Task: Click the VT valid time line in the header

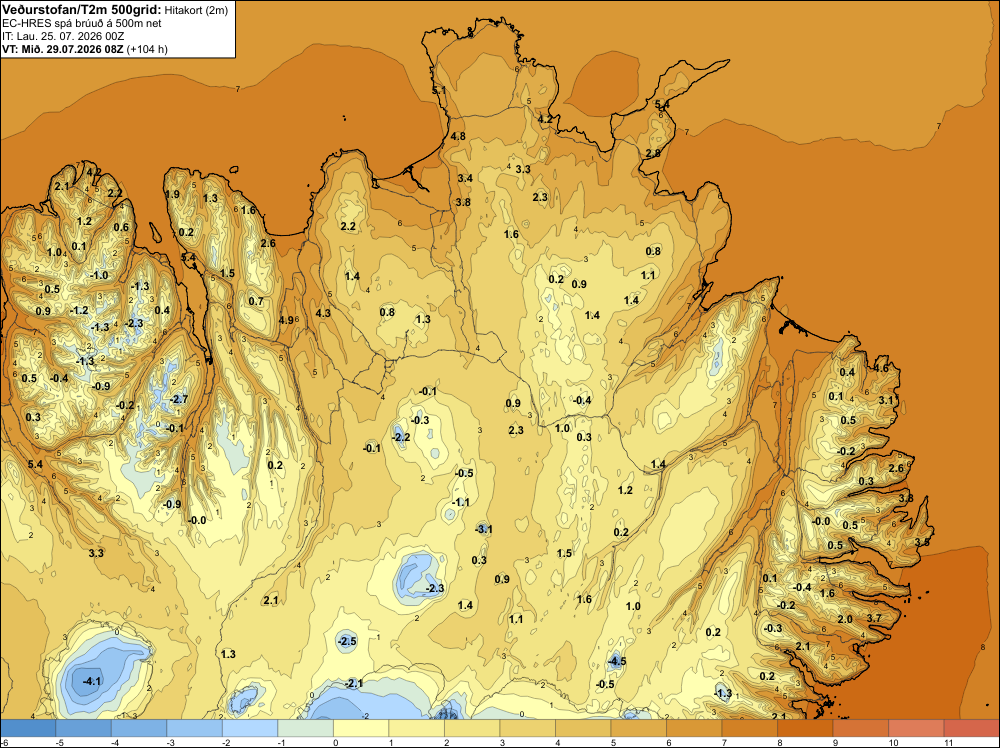Action: pyautogui.click(x=85, y=49)
